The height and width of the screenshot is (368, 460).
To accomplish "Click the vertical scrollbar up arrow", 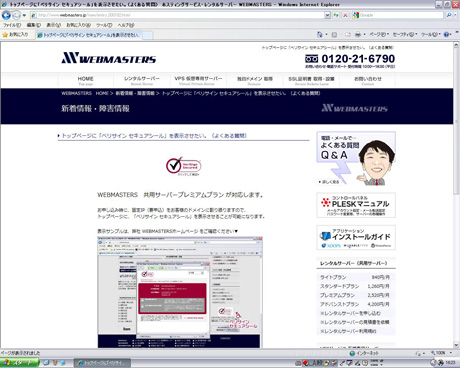I will tap(456, 45).
